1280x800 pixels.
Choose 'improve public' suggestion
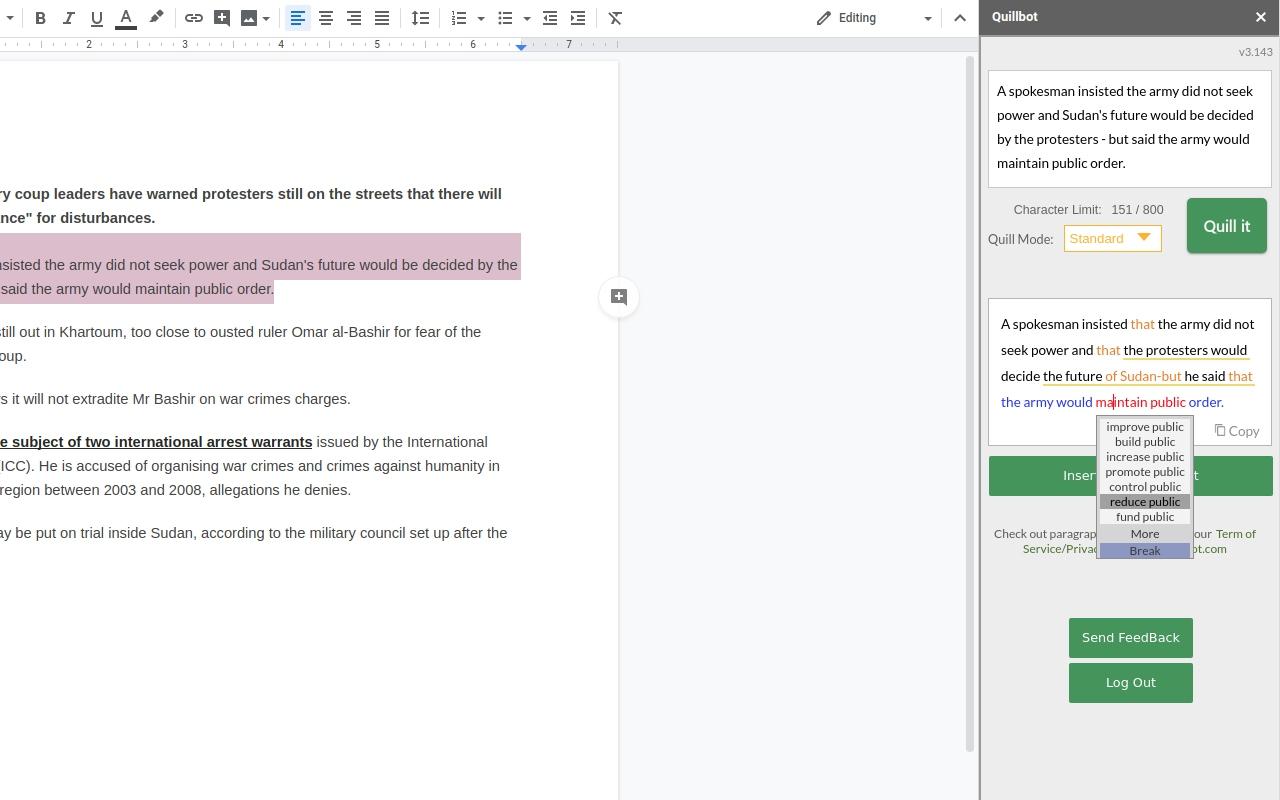click(1145, 427)
